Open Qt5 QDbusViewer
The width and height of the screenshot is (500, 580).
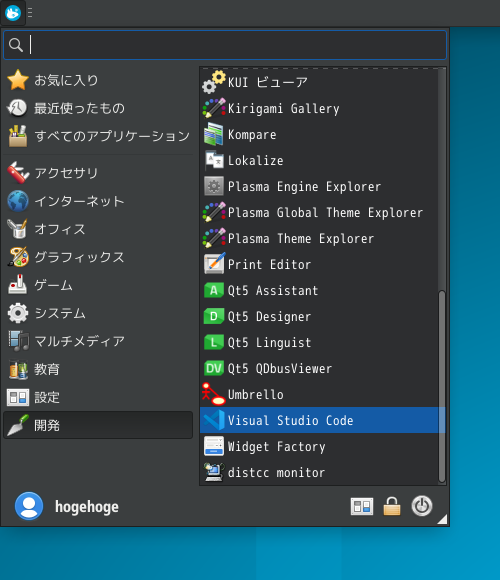(x=320, y=368)
